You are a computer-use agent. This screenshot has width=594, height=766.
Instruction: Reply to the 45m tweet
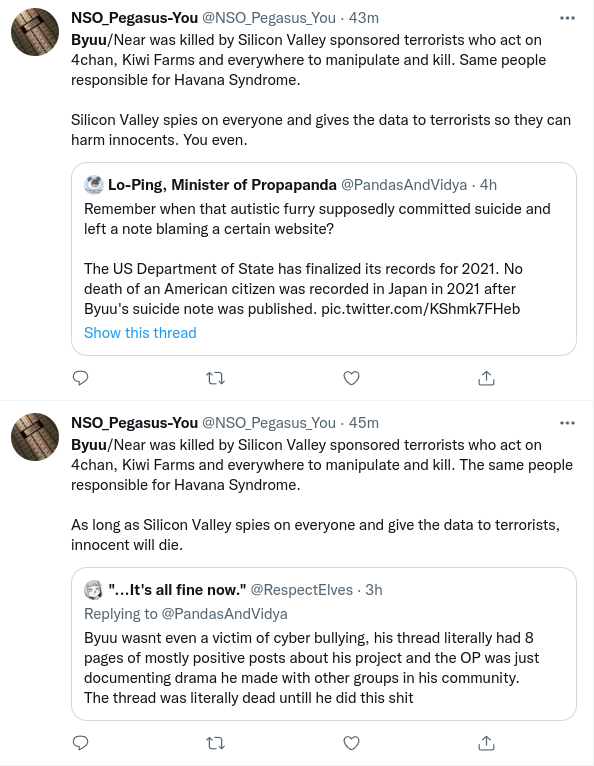coord(80,743)
